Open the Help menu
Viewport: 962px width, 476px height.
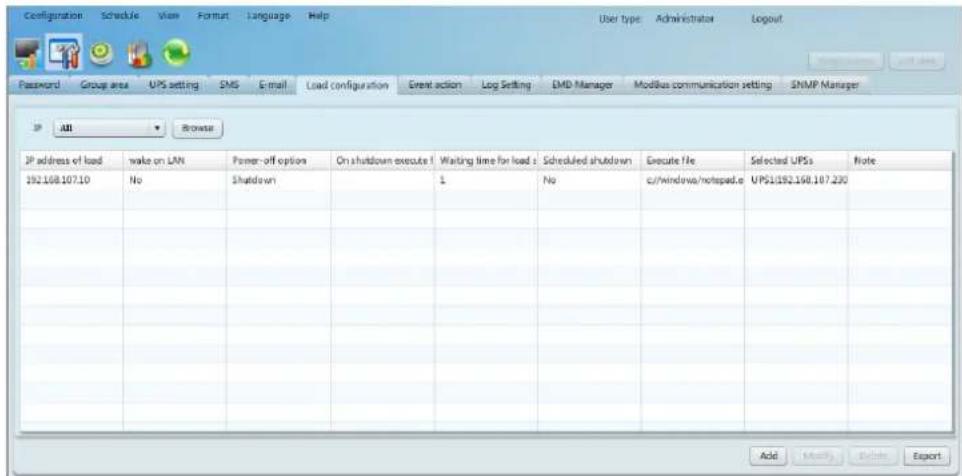click(320, 14)
